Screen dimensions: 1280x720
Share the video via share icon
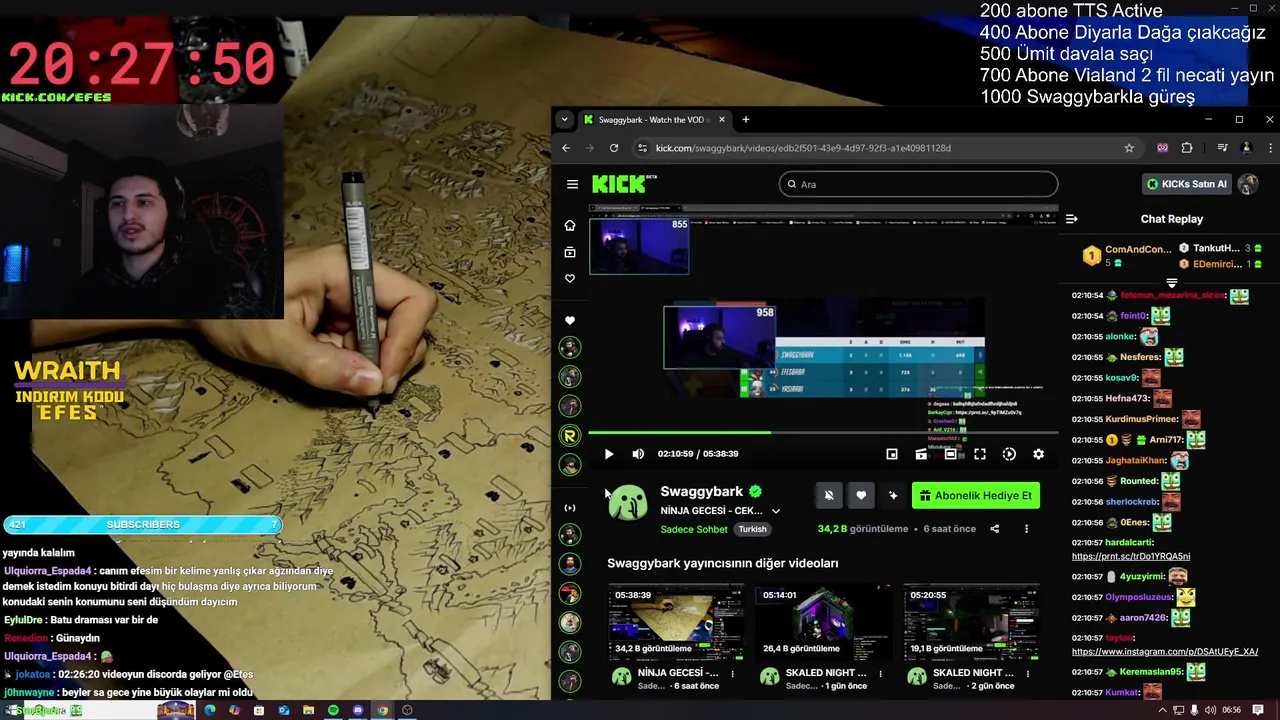(994, 529)
